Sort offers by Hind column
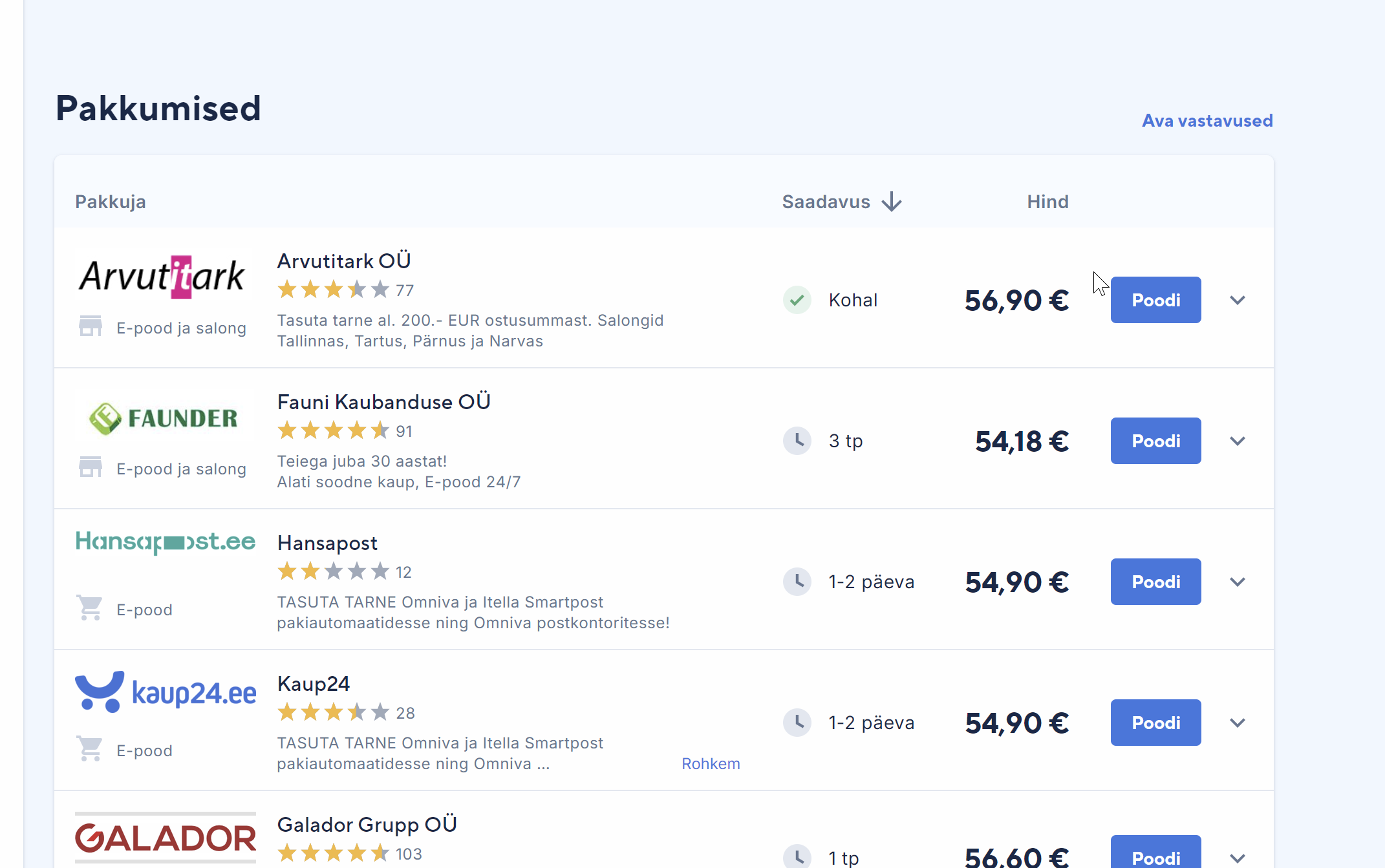1385x868 pixels. [x=1047, y=202]
